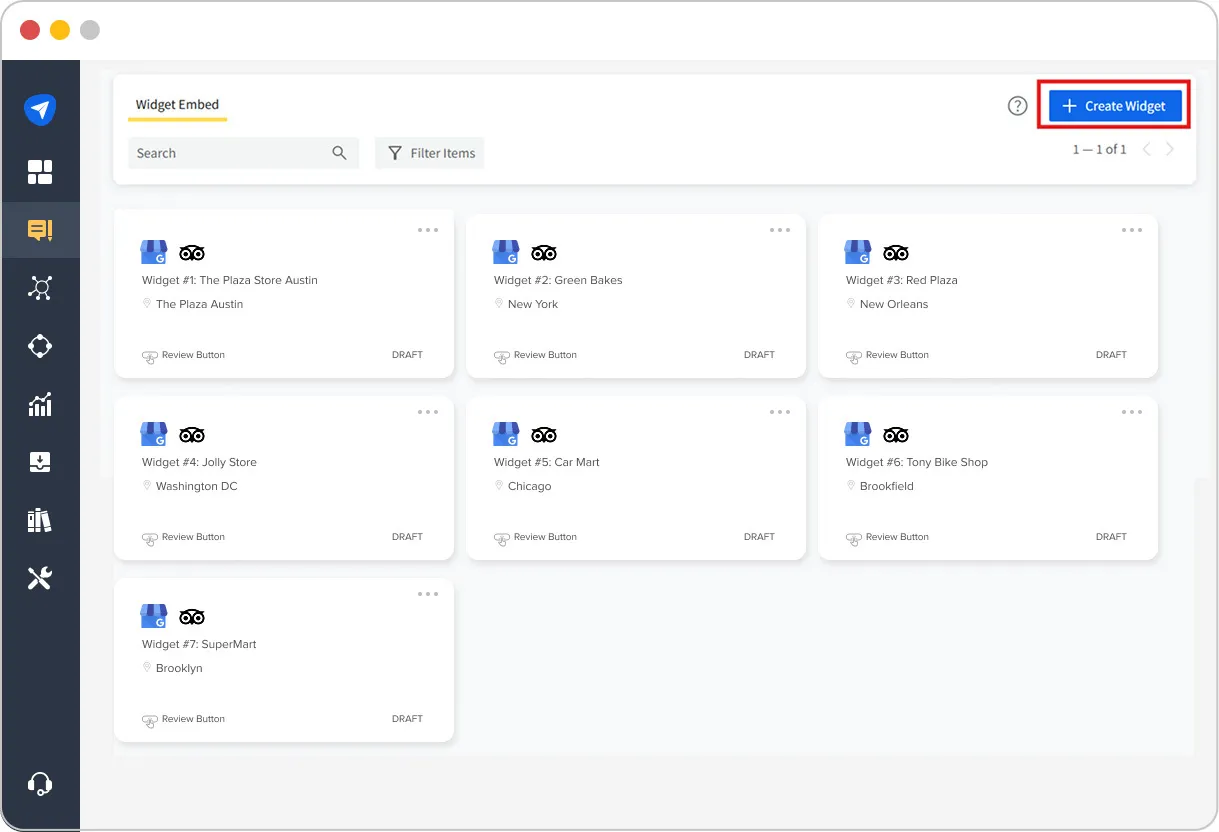Click inside the Search field

[230, 153]
